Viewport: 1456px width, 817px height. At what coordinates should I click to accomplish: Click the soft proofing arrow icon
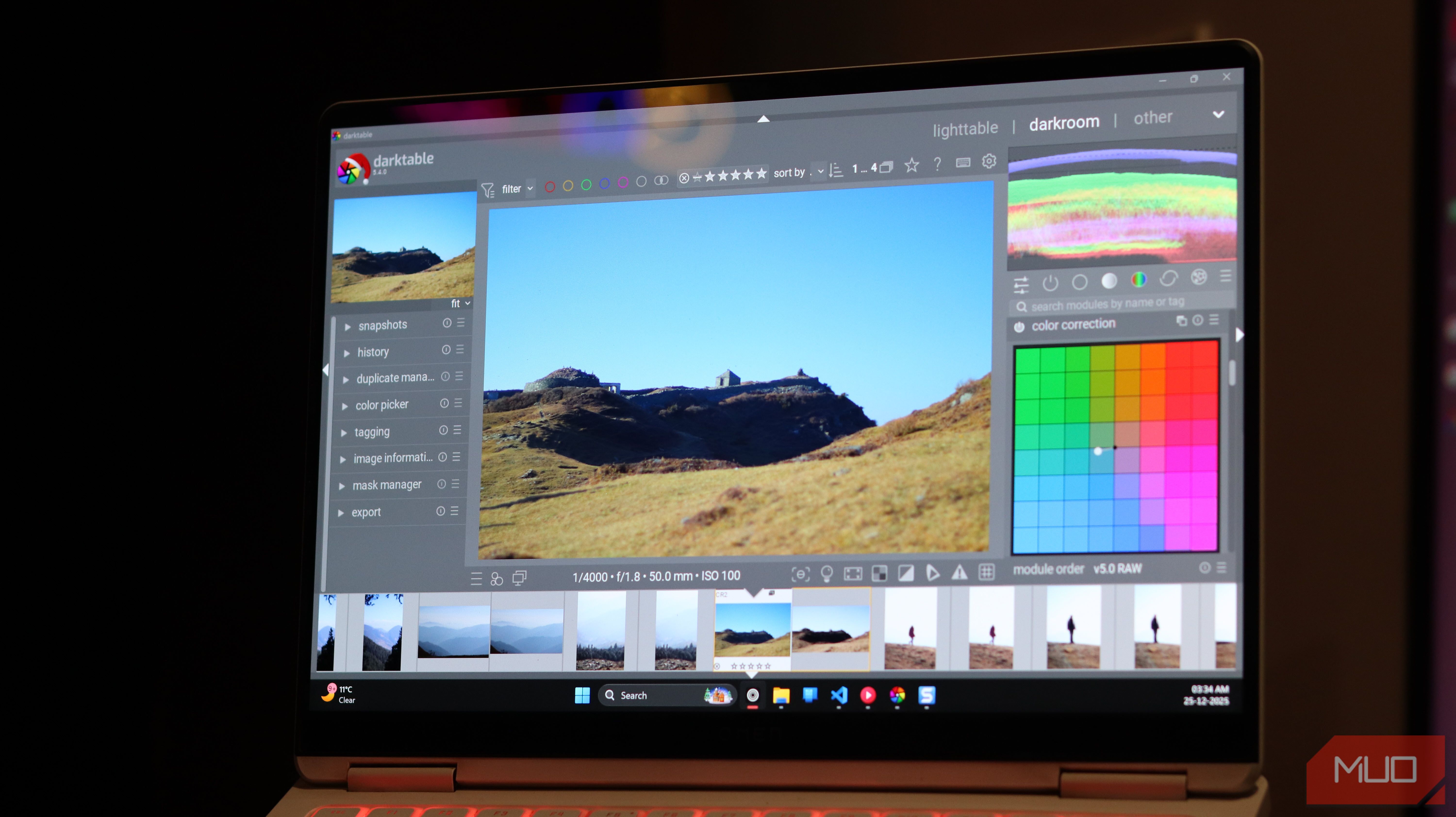pyautogui.click(x=933, y=573)
